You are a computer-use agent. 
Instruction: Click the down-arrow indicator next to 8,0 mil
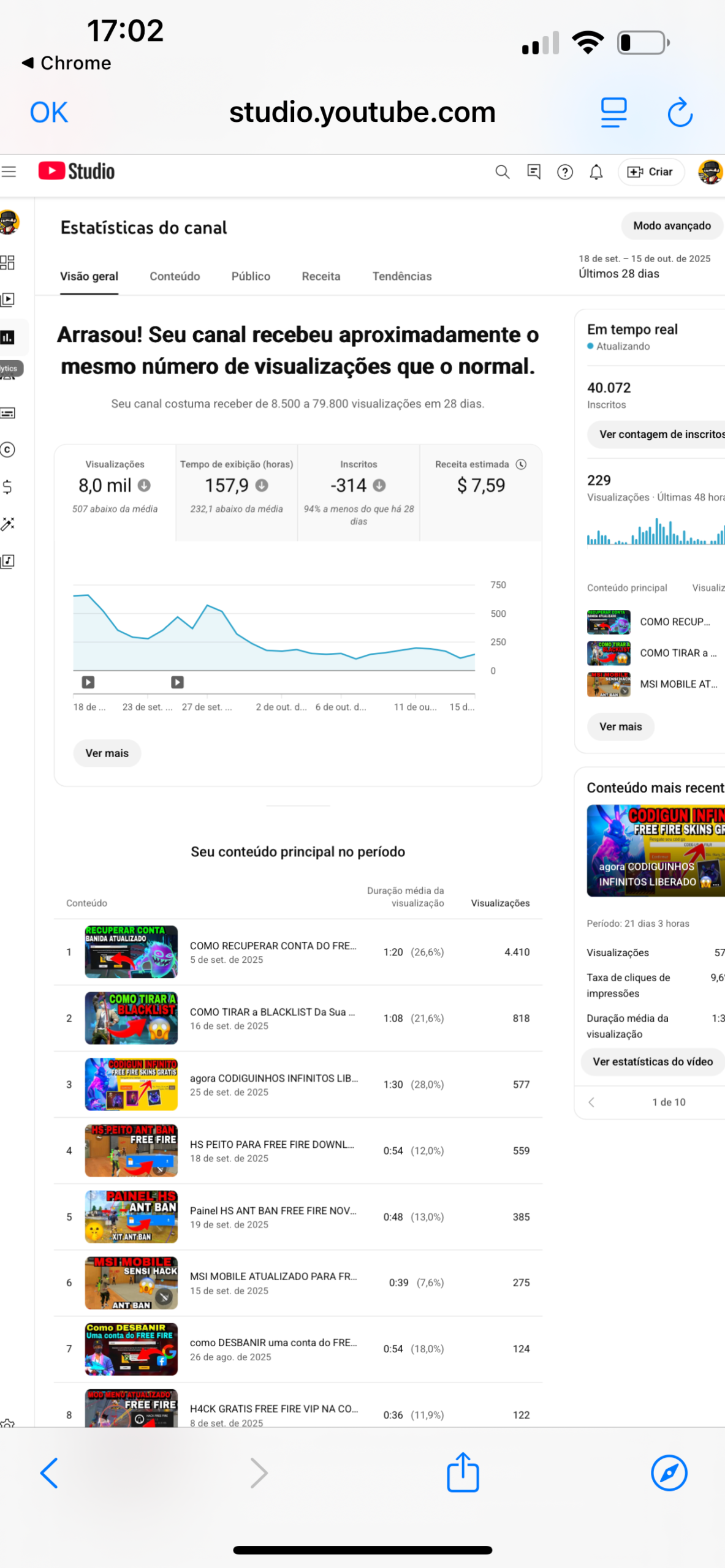(x=144, y=486)
